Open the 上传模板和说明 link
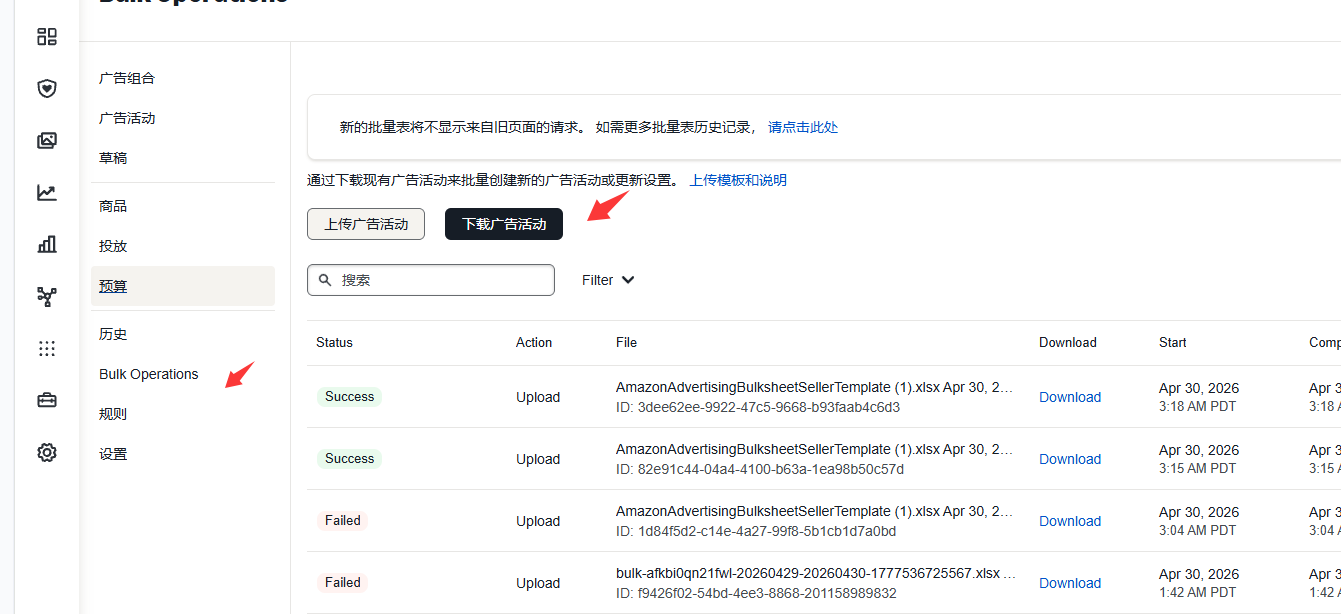 [x=738, y=180]
